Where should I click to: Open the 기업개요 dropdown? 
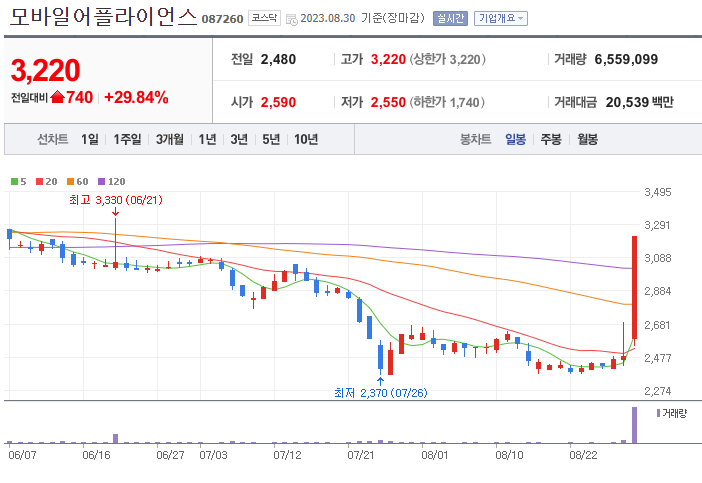(501, 18)
